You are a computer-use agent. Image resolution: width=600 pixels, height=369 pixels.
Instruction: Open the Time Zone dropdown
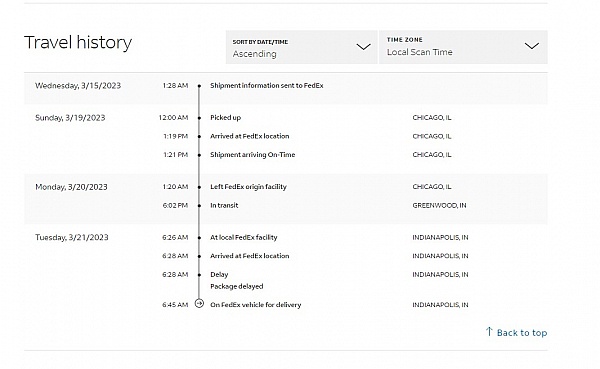coord(463,47)
